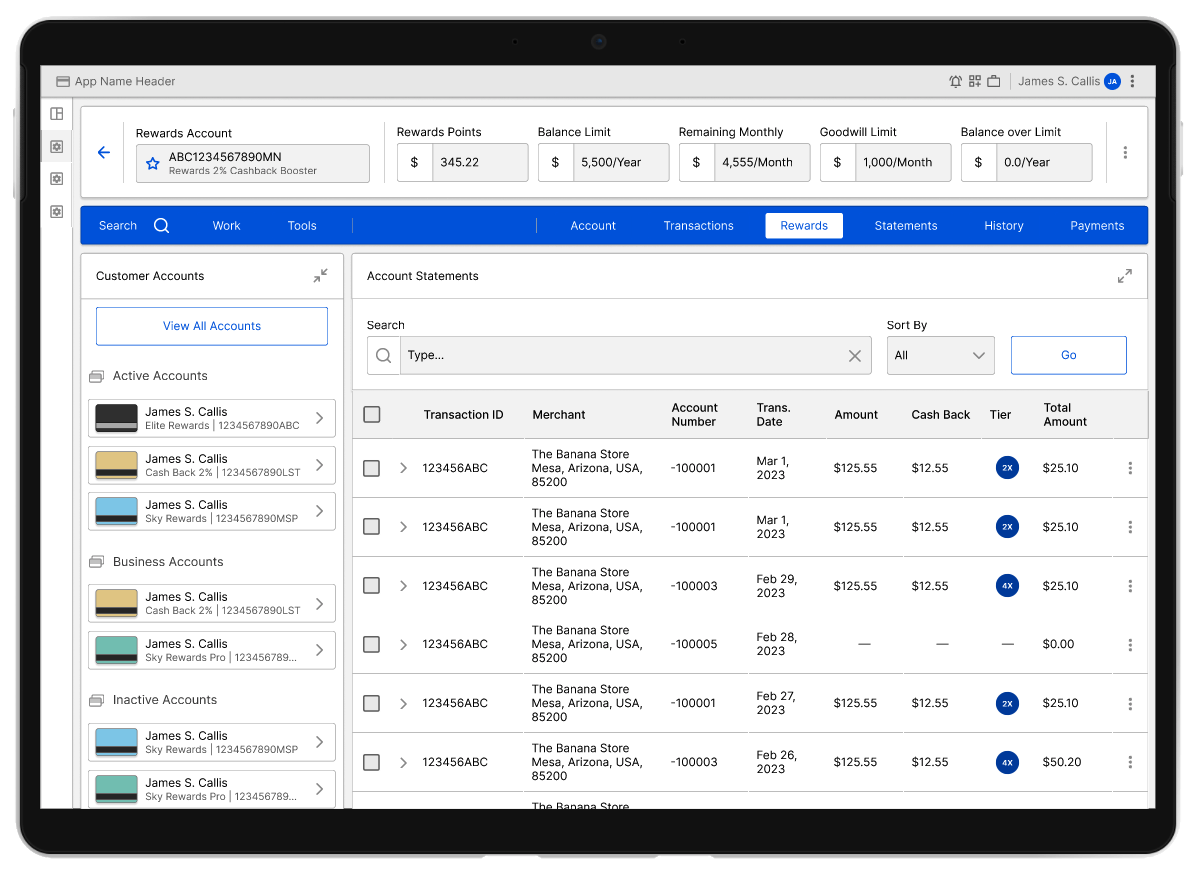Click the back arrow beside Rewards Account
1193x874 pixels.
click(x=104, y=153)
